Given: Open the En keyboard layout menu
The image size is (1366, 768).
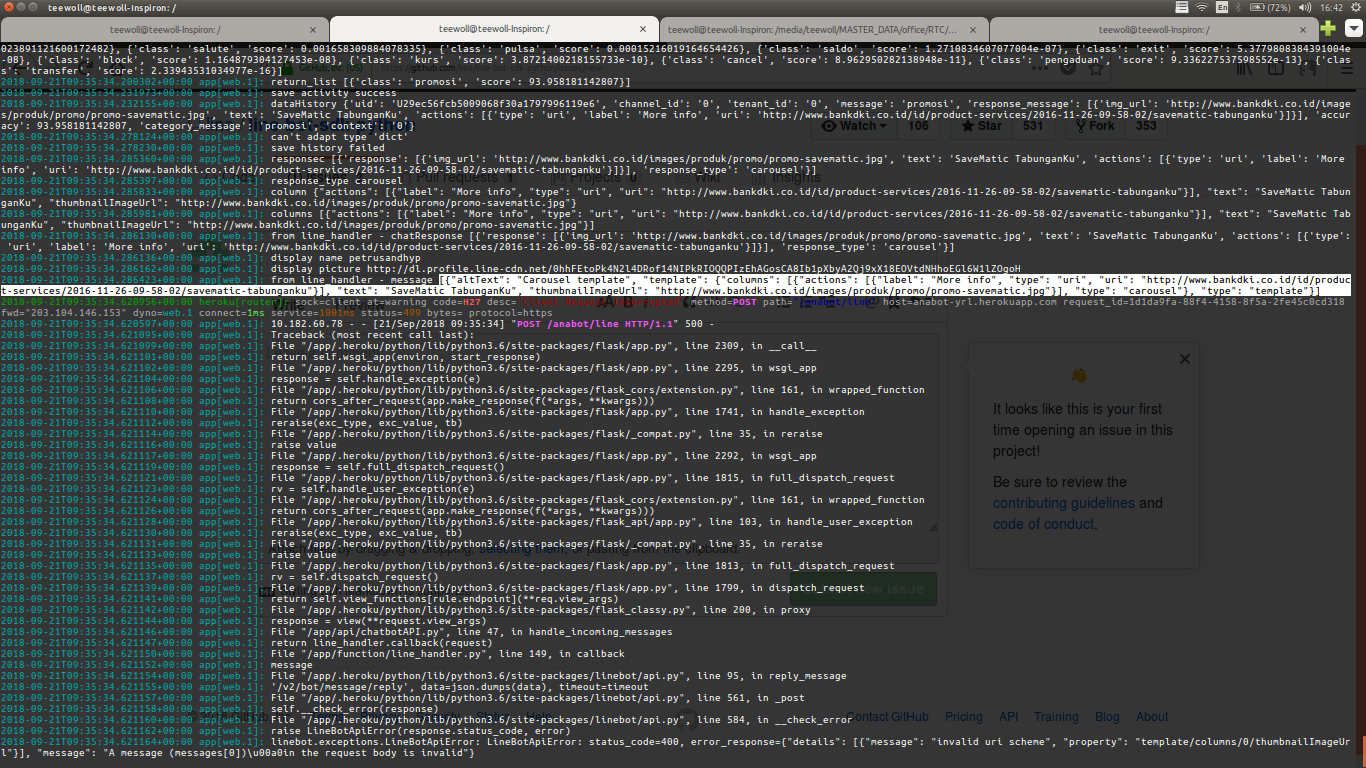Looking at the screenshot, I should [x=1223, y=8].
